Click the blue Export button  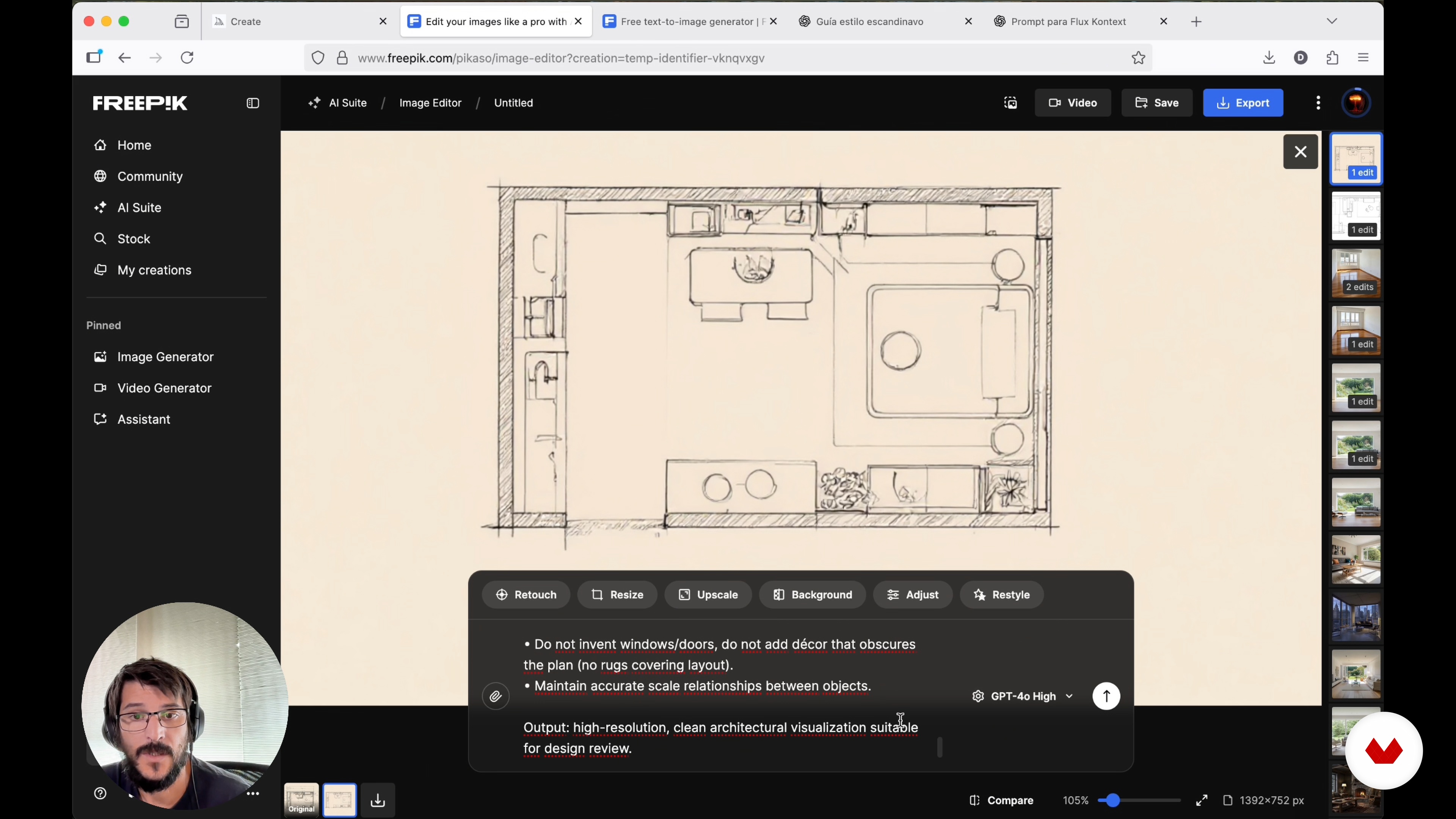1243,103
